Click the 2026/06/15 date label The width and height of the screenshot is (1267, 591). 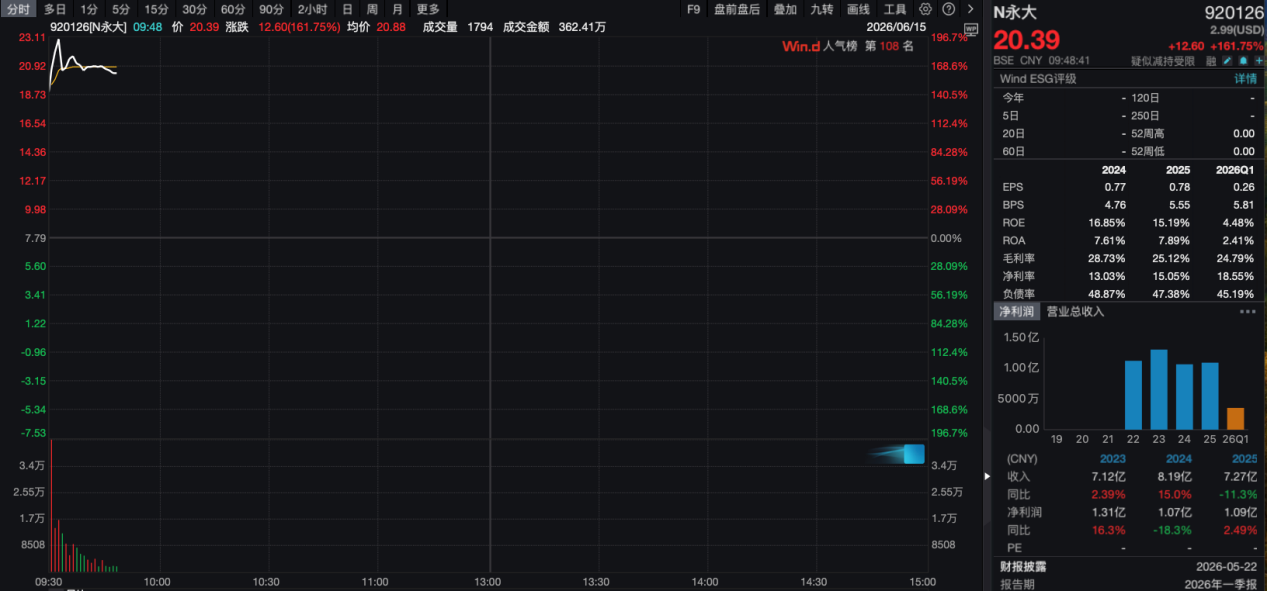(x=896, y=27)
